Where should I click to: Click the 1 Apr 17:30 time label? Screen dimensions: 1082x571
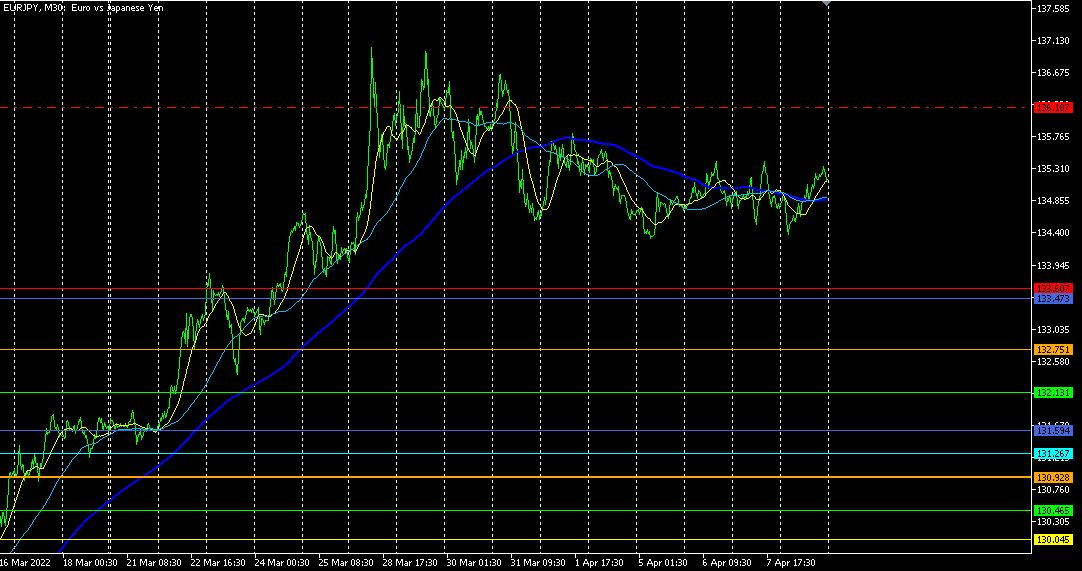pyautogui.click(x=600, y=563)
